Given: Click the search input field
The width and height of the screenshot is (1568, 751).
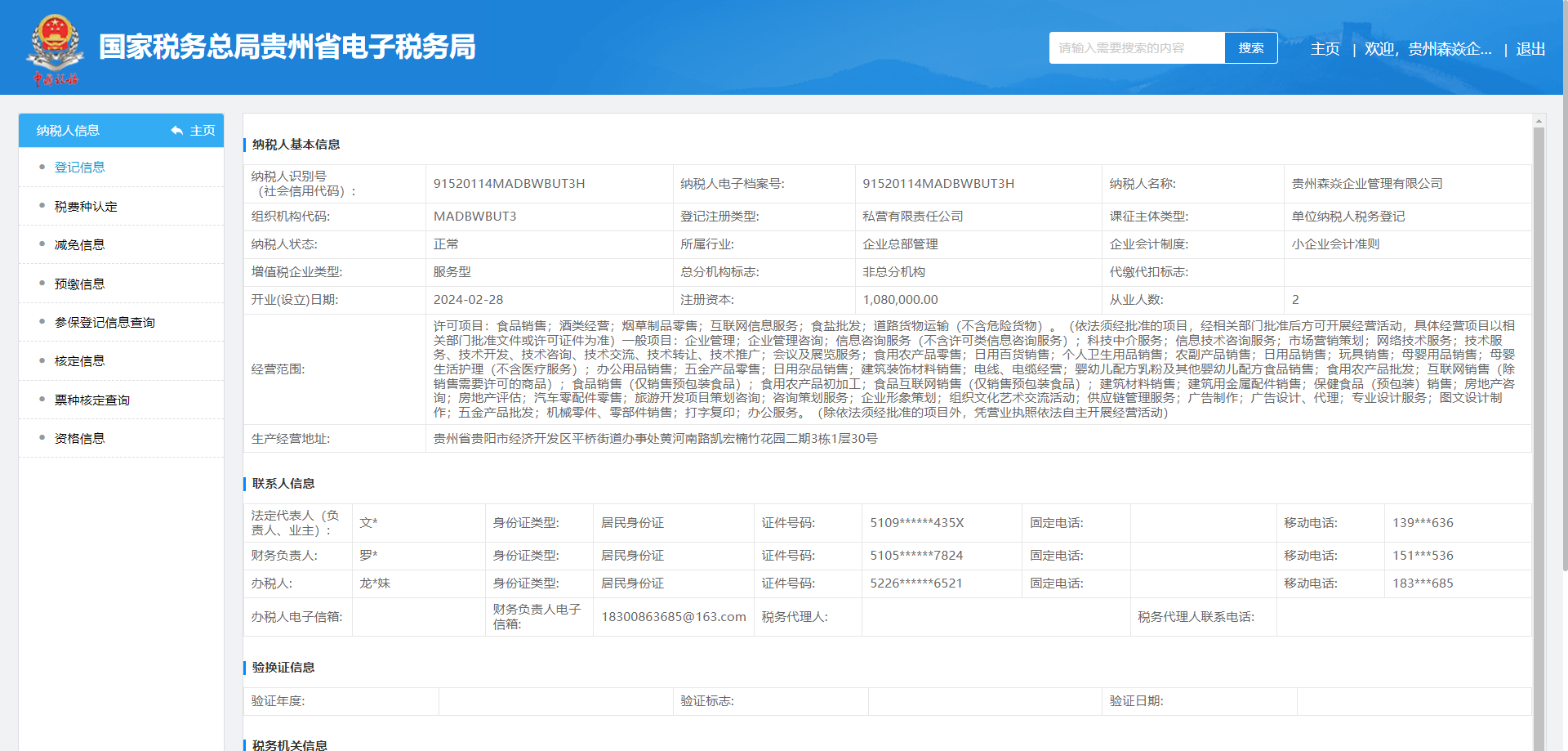Looking at the screenshot, I should click(x=1136, y=48).
